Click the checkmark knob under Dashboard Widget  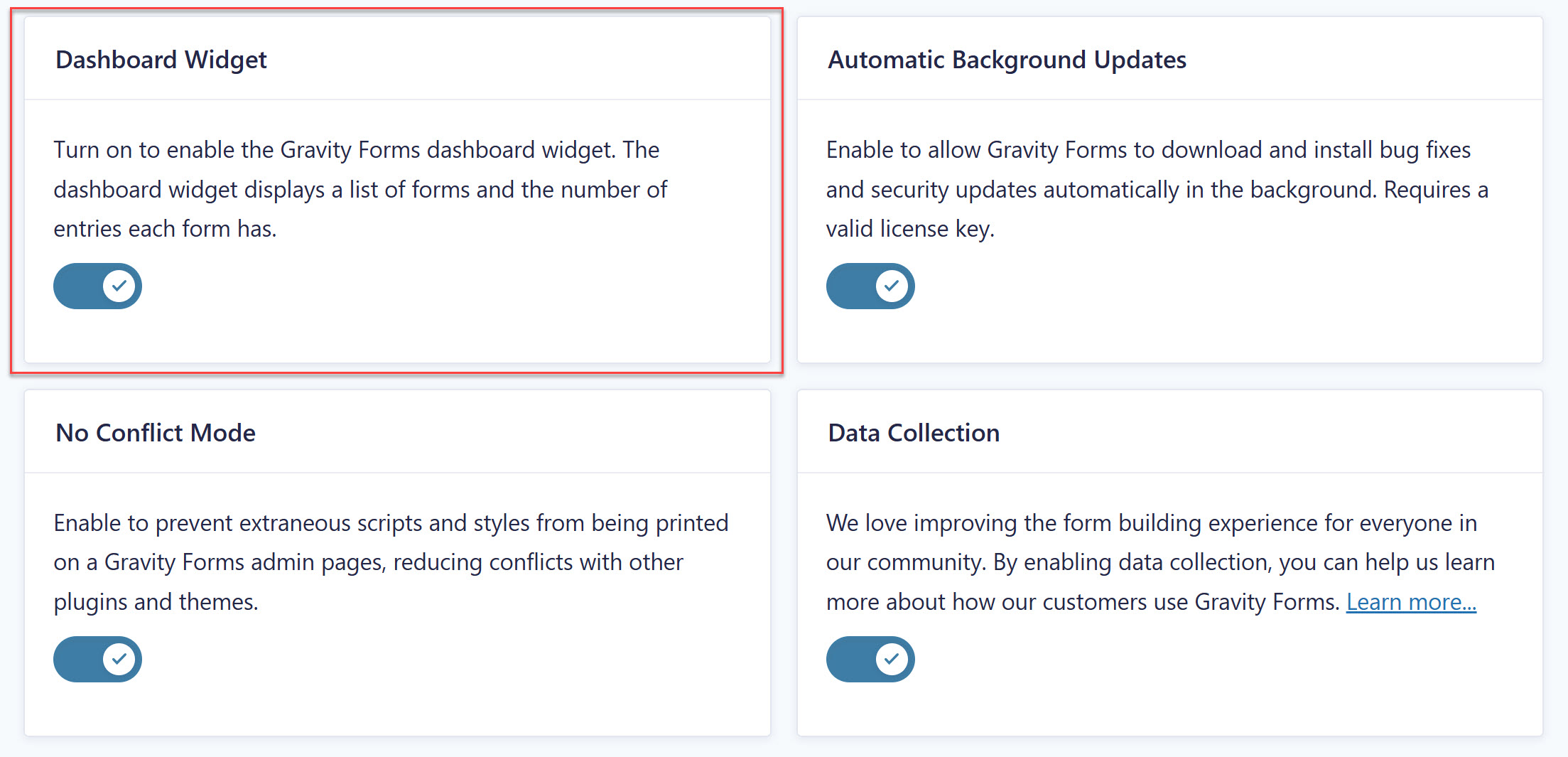coord(119,286)
